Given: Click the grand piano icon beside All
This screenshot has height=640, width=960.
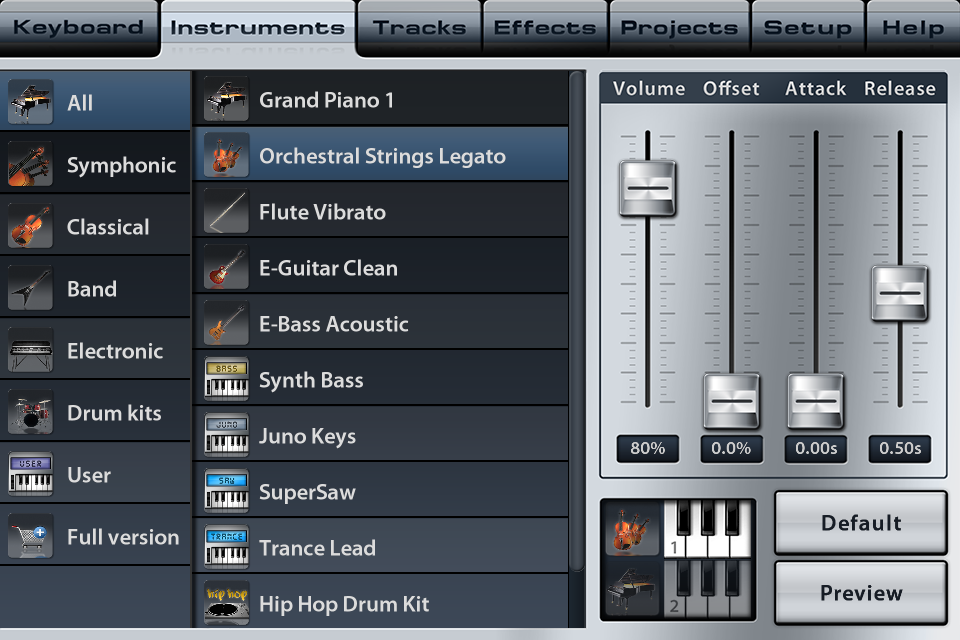Looking at the screenshot, I should point(30,102).
